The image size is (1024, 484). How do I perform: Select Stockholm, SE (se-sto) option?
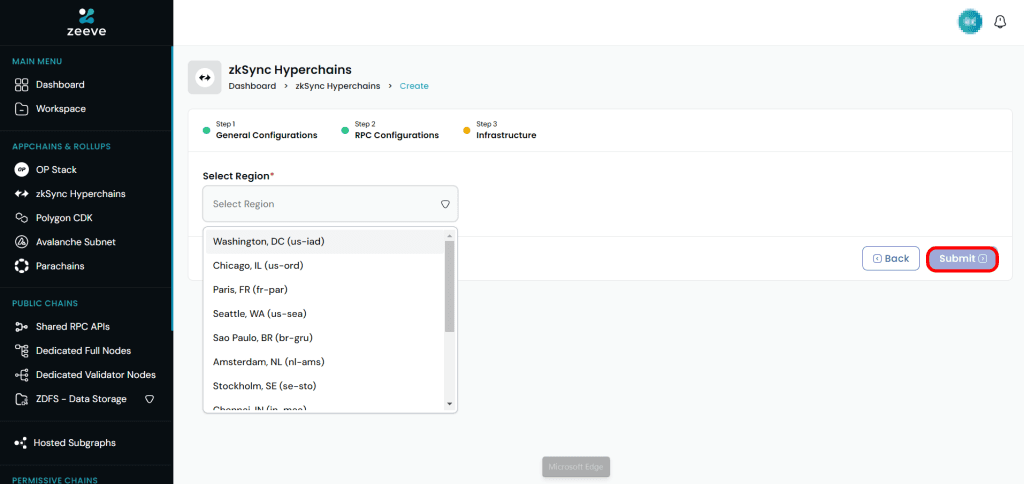tap(325, 386)
